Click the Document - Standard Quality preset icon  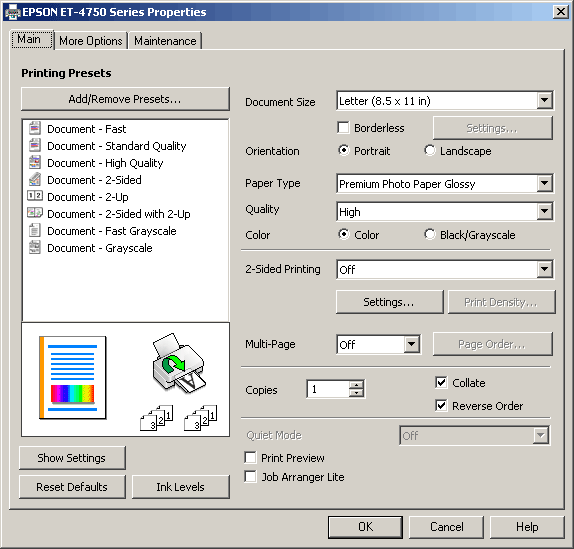click(x=35, y=146)
